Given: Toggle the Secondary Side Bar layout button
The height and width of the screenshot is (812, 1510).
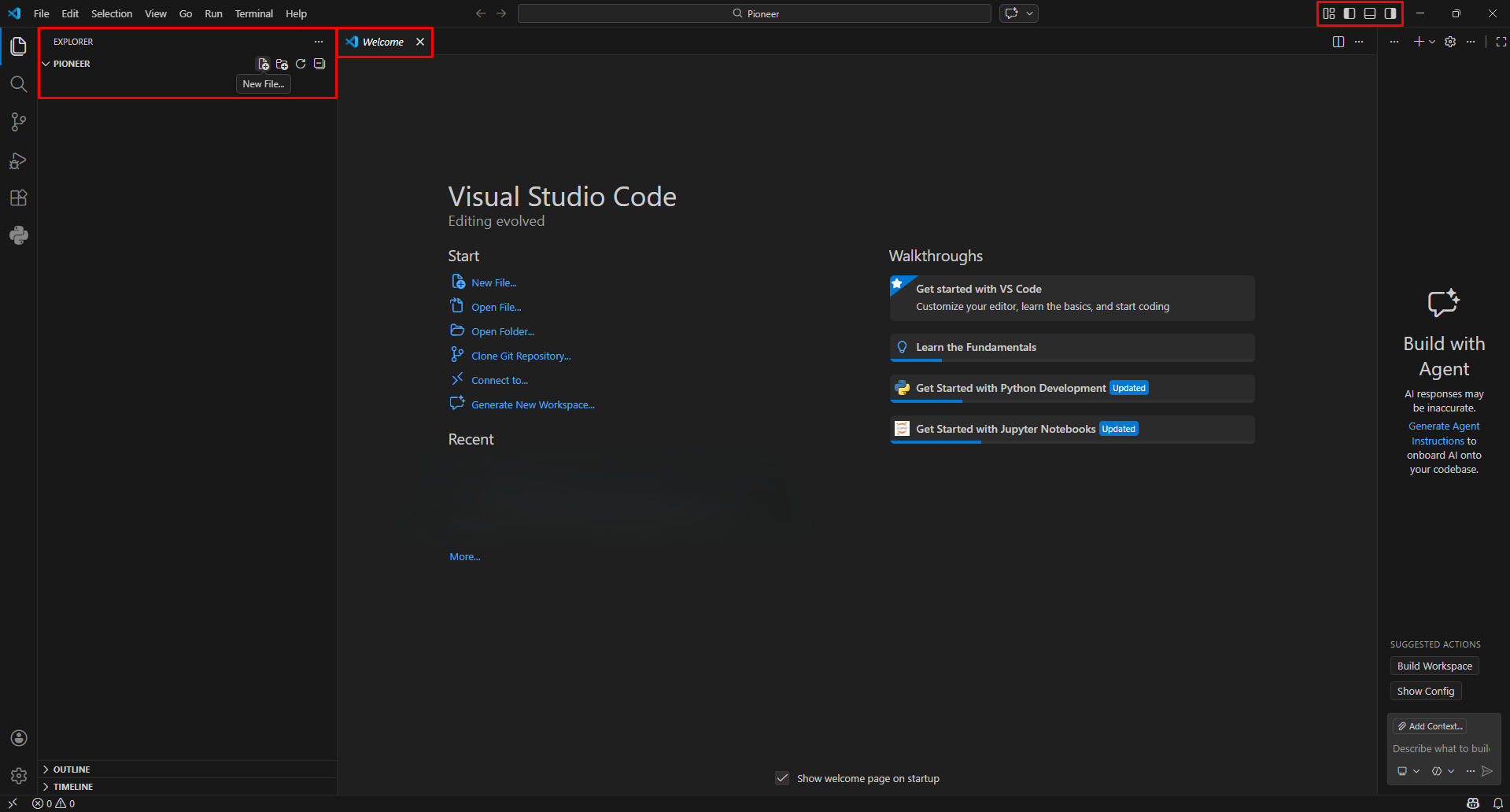Looking at the screenshot, I should click(x=1390, y=13).
